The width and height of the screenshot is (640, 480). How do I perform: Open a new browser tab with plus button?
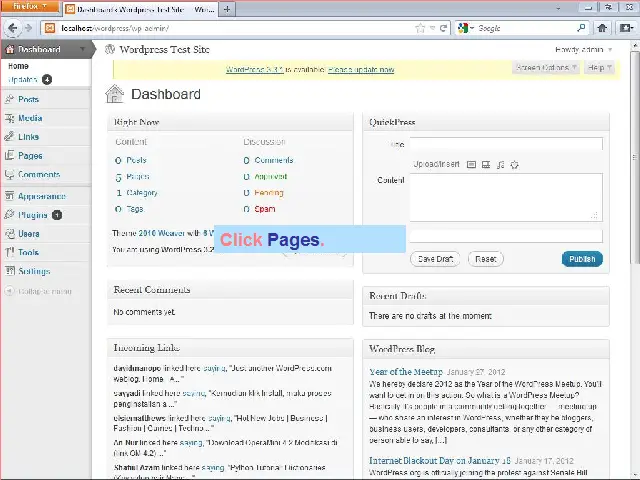pyautogui.click(x=227, y=9)
